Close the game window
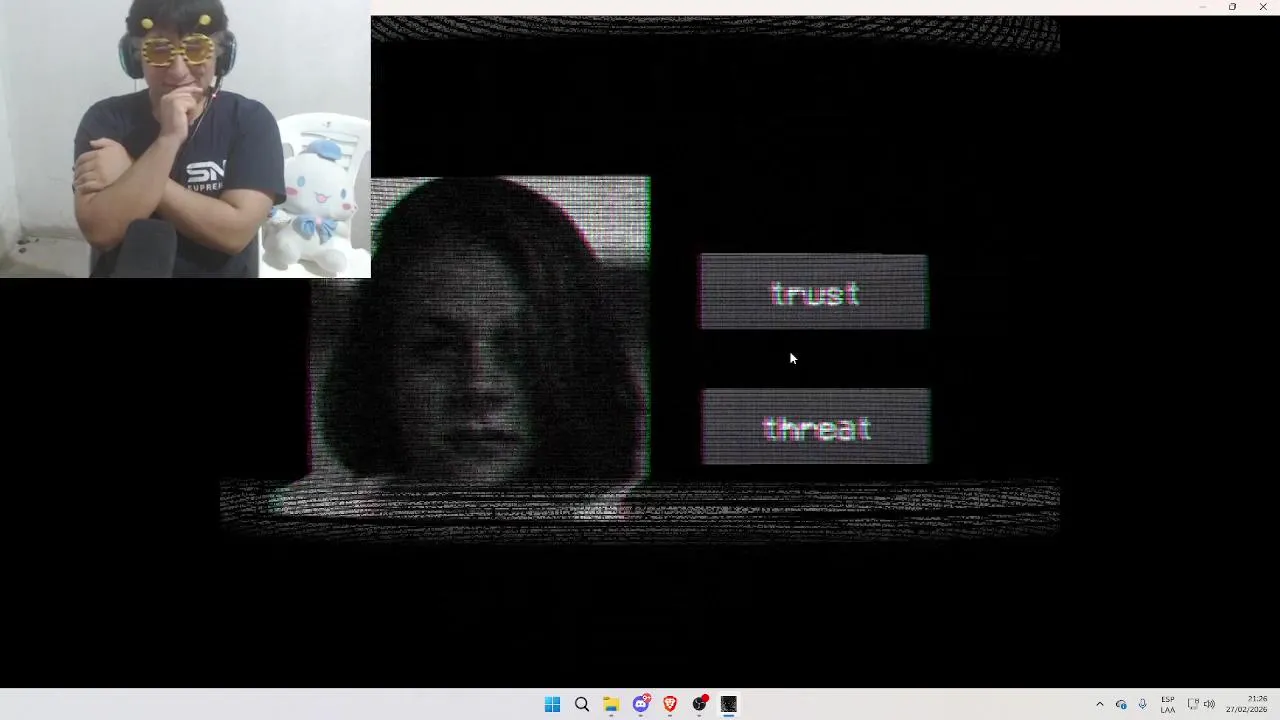1280x720 pixels. (x=1263, y=7)
